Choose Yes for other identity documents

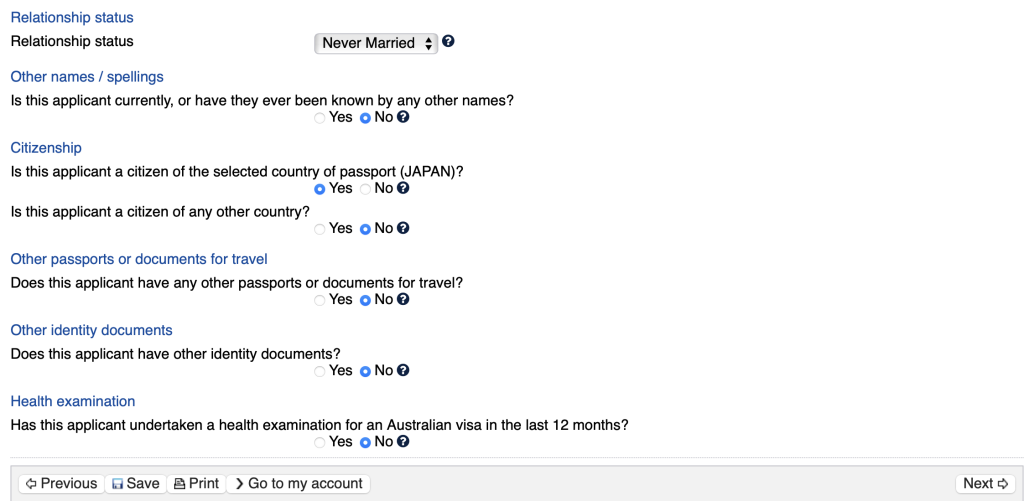coord(320,371)
